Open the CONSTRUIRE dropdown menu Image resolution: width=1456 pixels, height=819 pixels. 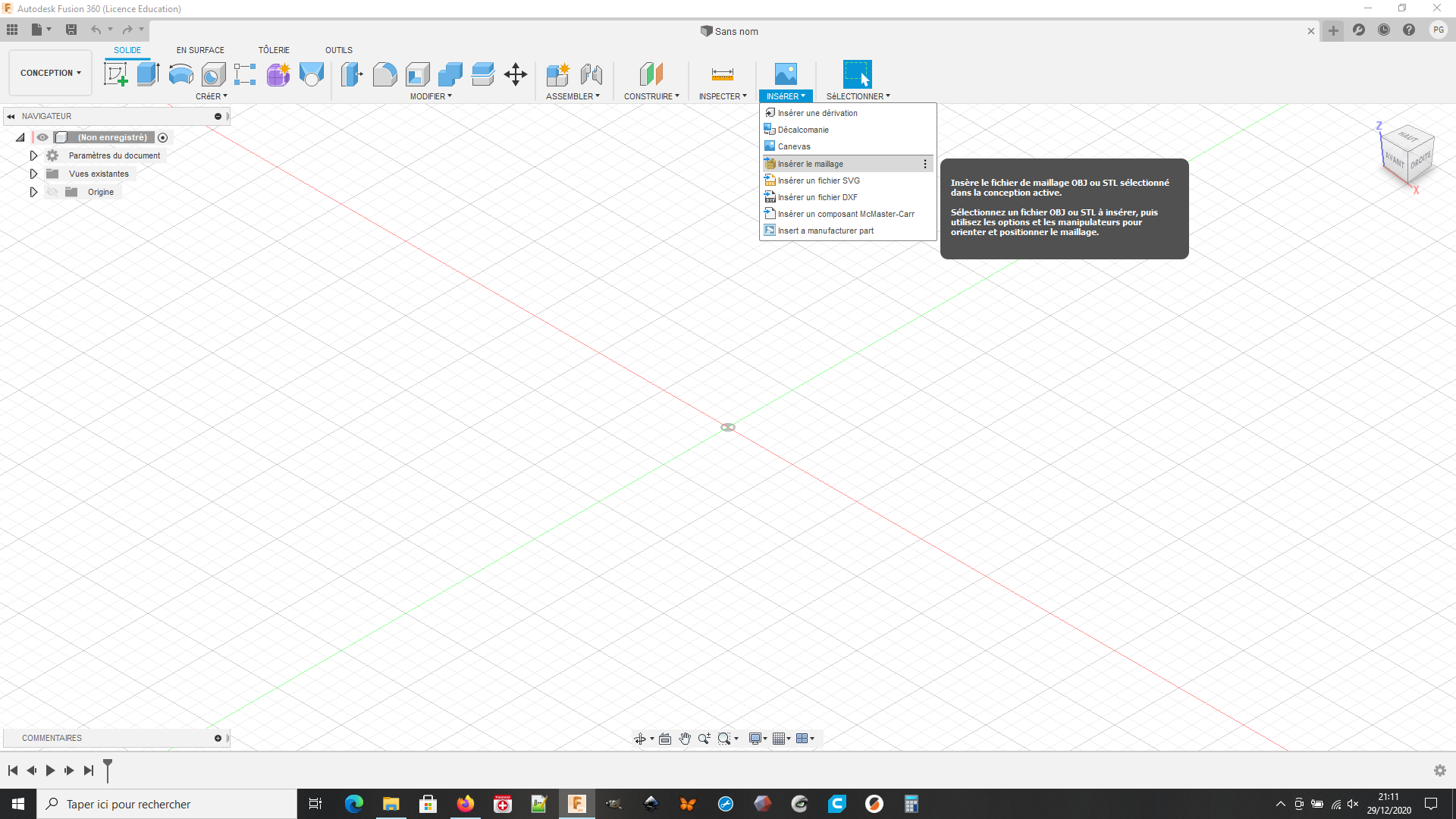[651, 96]
